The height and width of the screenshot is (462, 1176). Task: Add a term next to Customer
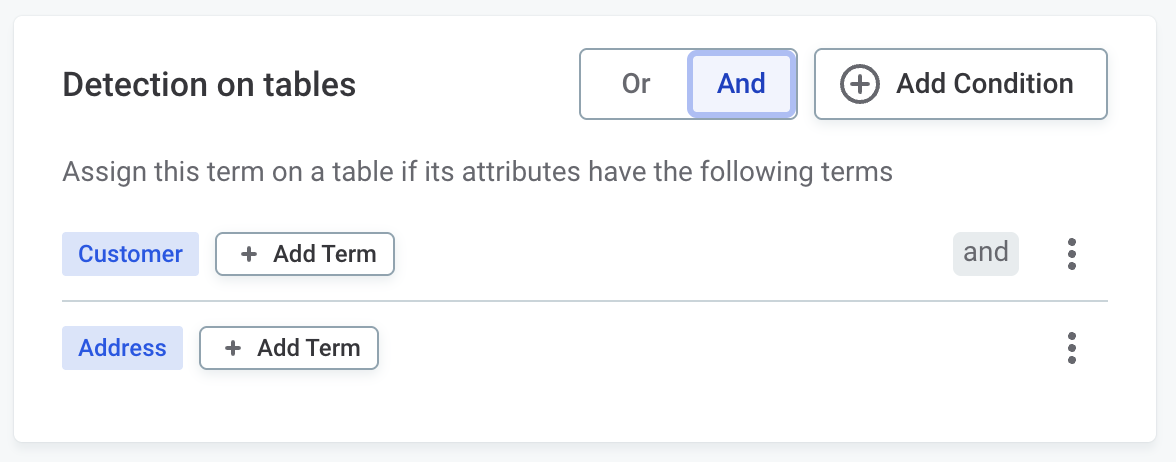click(x=305, y=254)
